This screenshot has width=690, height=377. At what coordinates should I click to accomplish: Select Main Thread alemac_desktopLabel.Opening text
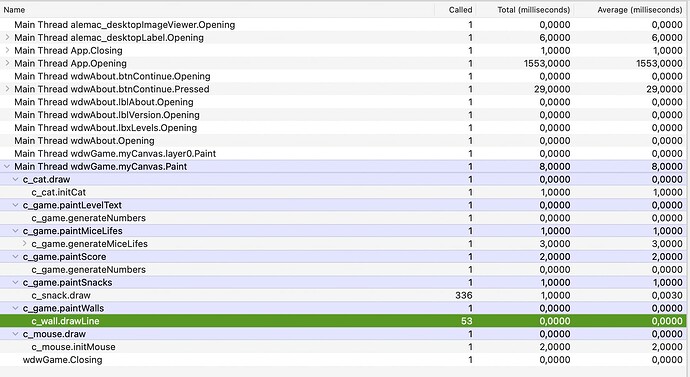[x=109, y=37]
